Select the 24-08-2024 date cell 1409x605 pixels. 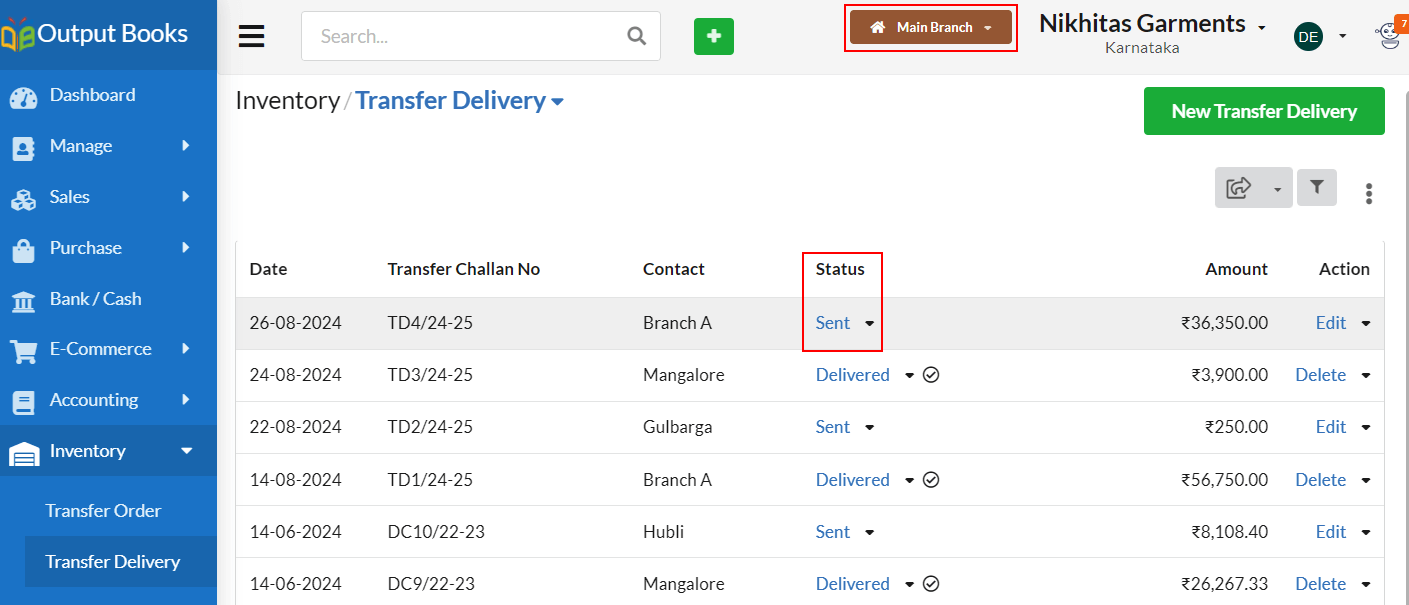tap(296, 375)
